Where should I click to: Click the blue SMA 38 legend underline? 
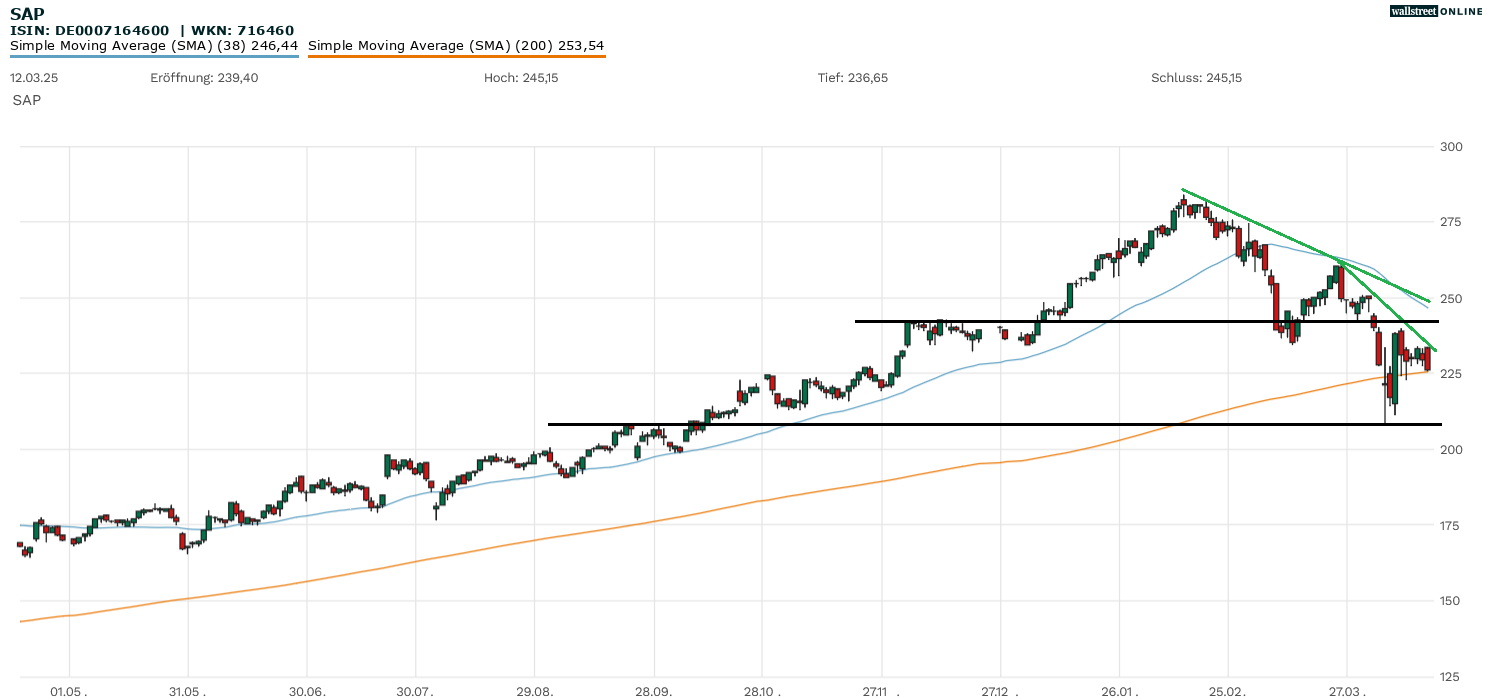pos(154,56)
